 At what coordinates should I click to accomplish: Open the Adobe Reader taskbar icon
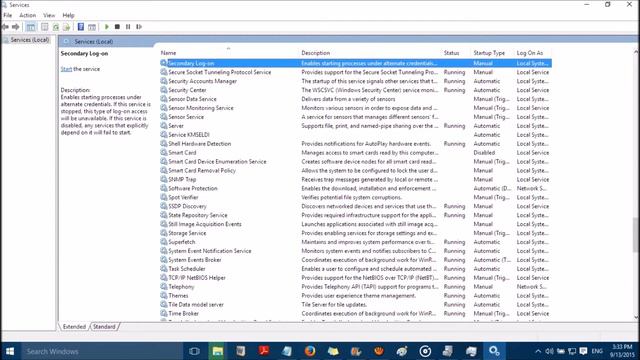(x=264, y=351)
